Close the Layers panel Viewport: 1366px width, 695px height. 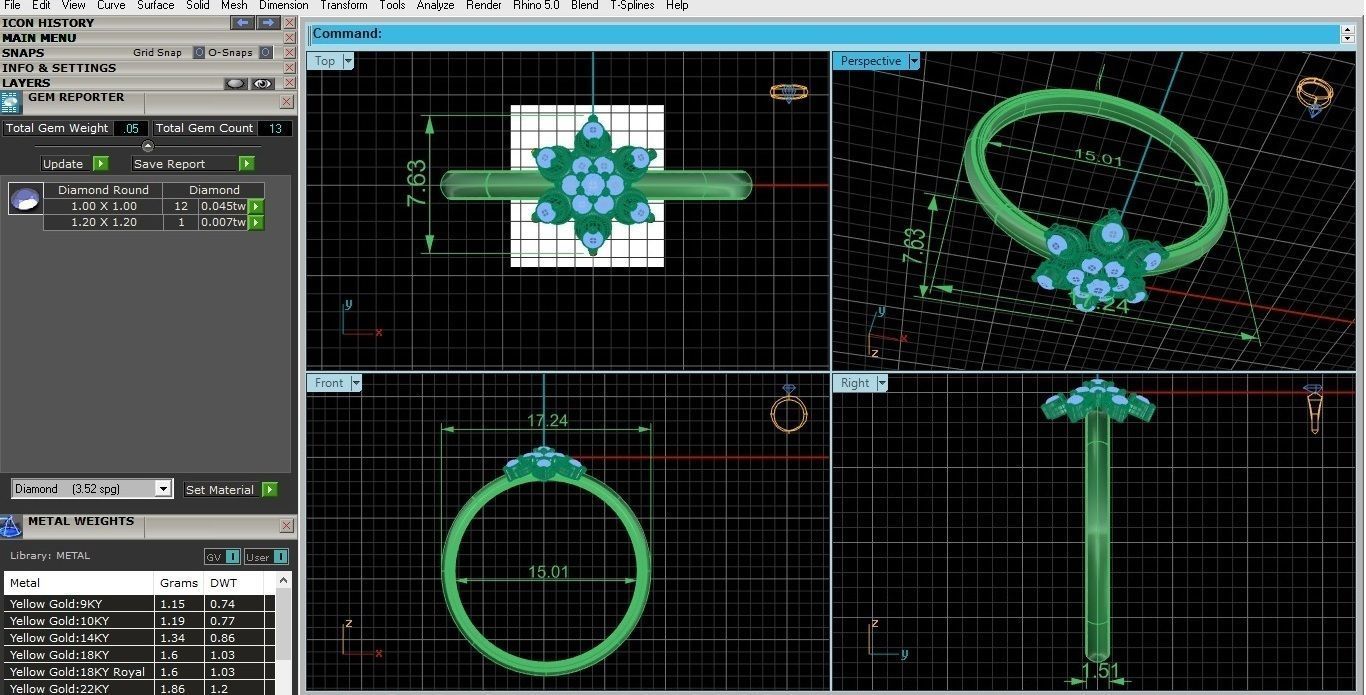click(x=289, y=83)
